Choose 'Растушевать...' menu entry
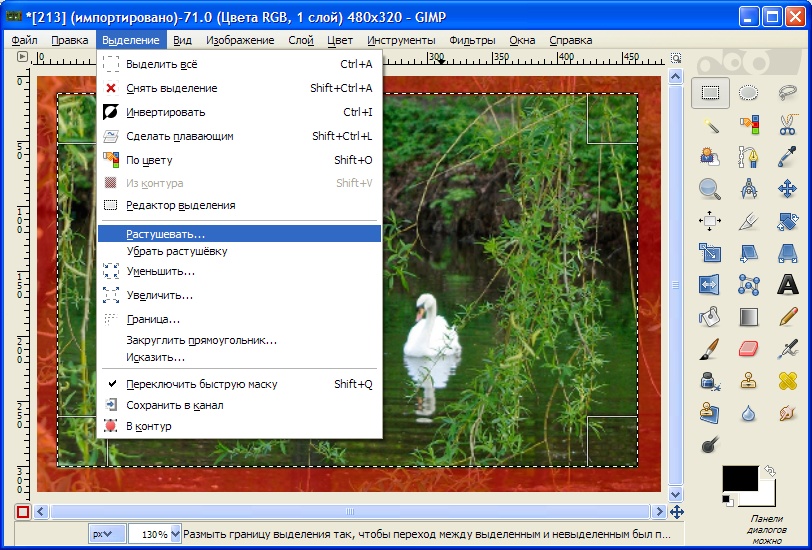The image size is (812, 550). click(x=239, y=234)
